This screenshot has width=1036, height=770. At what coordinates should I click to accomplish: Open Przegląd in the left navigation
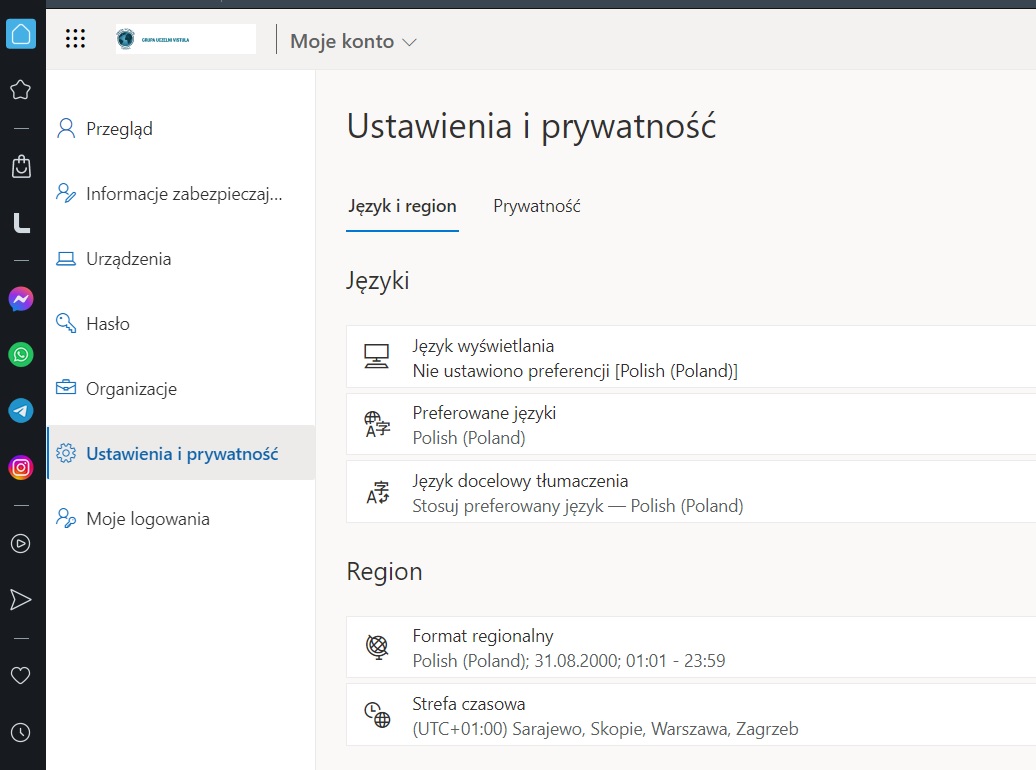(119, 129)
